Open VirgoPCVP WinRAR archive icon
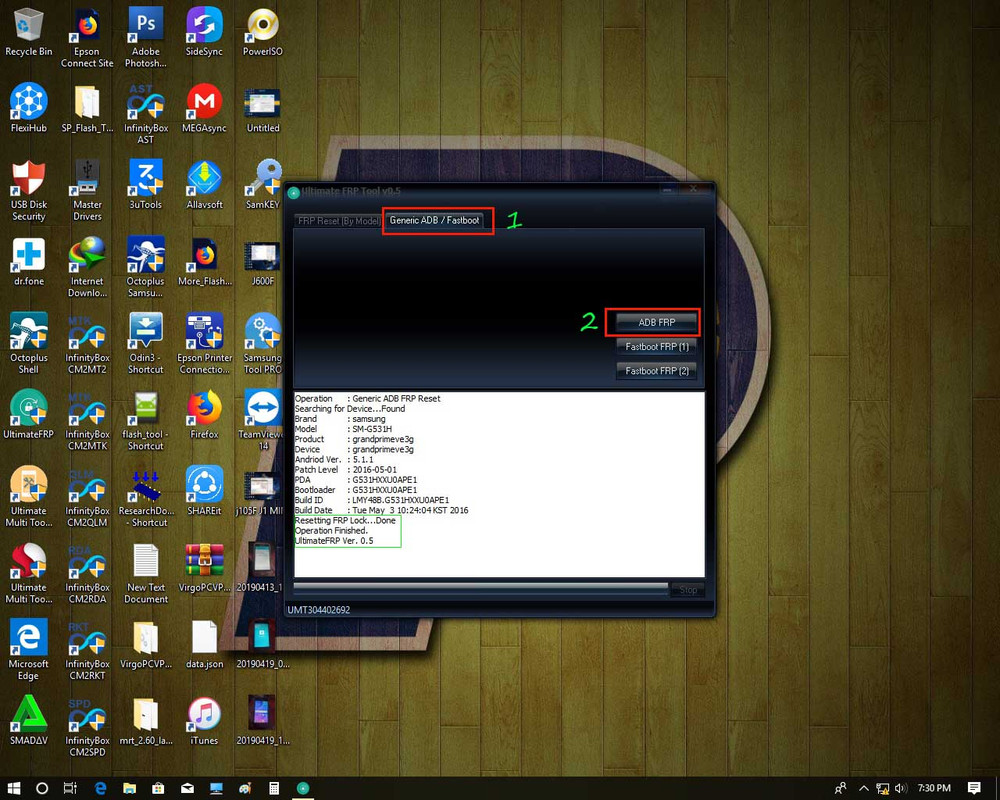1000x800 pixels. pos(204,567)
